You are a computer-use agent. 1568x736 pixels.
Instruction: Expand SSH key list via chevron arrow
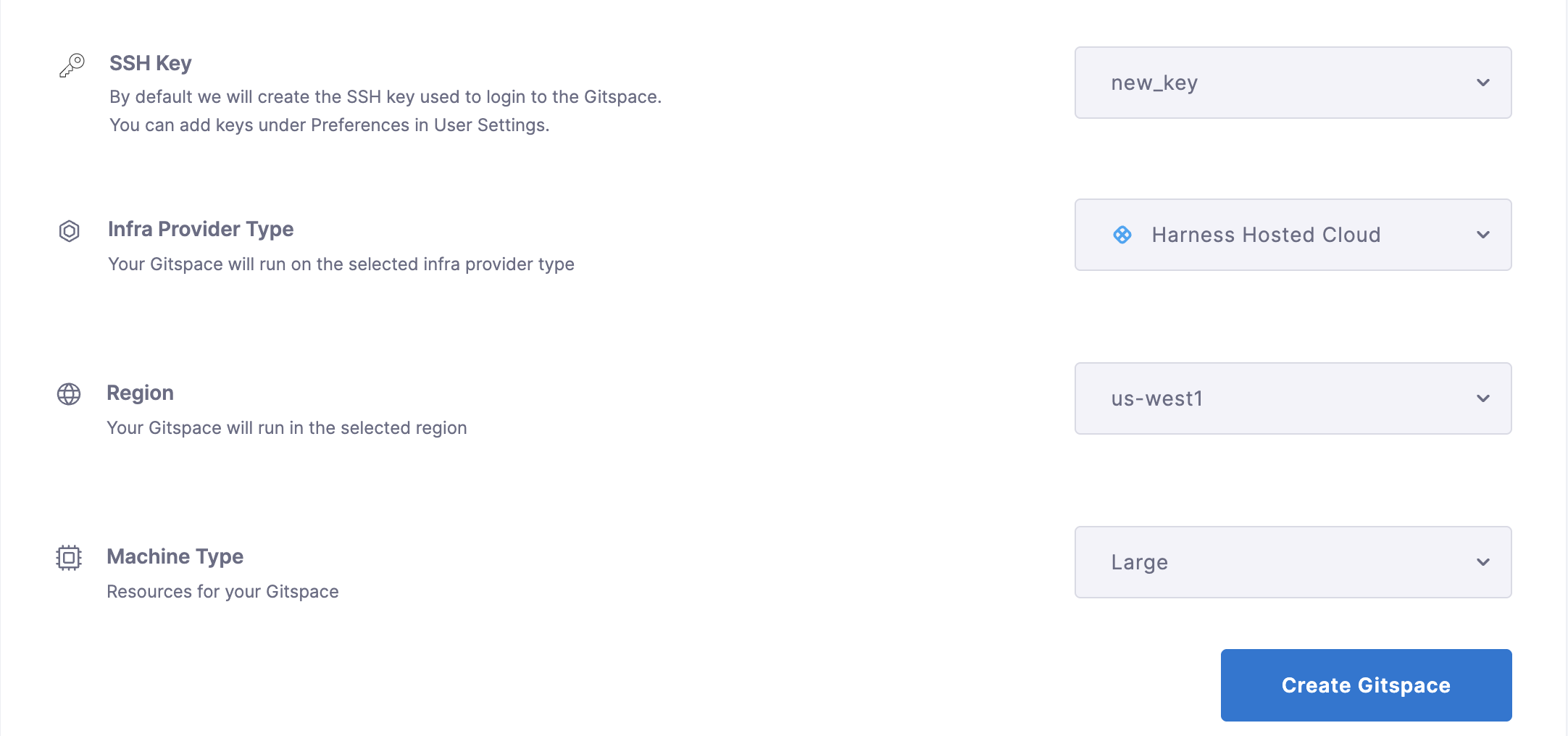tap(1483, 83)
